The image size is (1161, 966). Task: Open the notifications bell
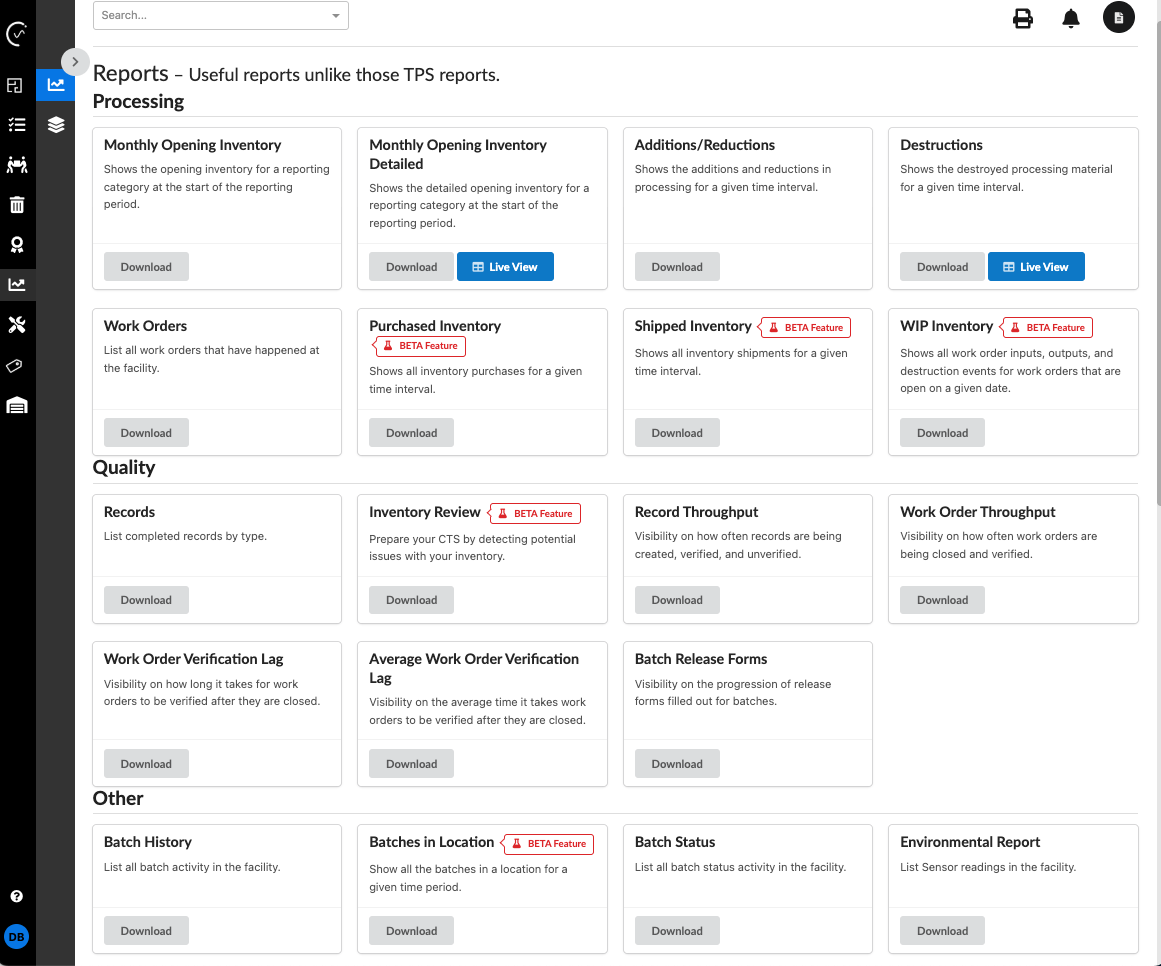point(1071,18)
